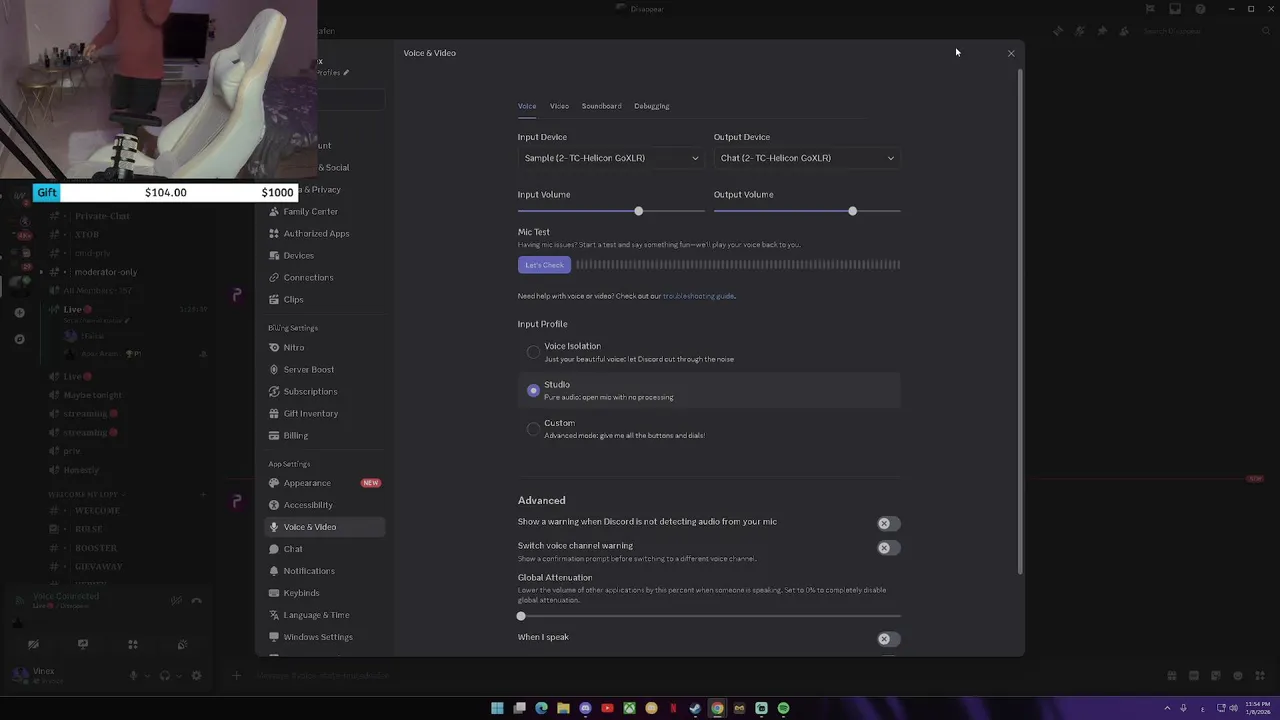1280x720 pixels.
Task: Click the Input Profile heading
Action: pos(542,324)
